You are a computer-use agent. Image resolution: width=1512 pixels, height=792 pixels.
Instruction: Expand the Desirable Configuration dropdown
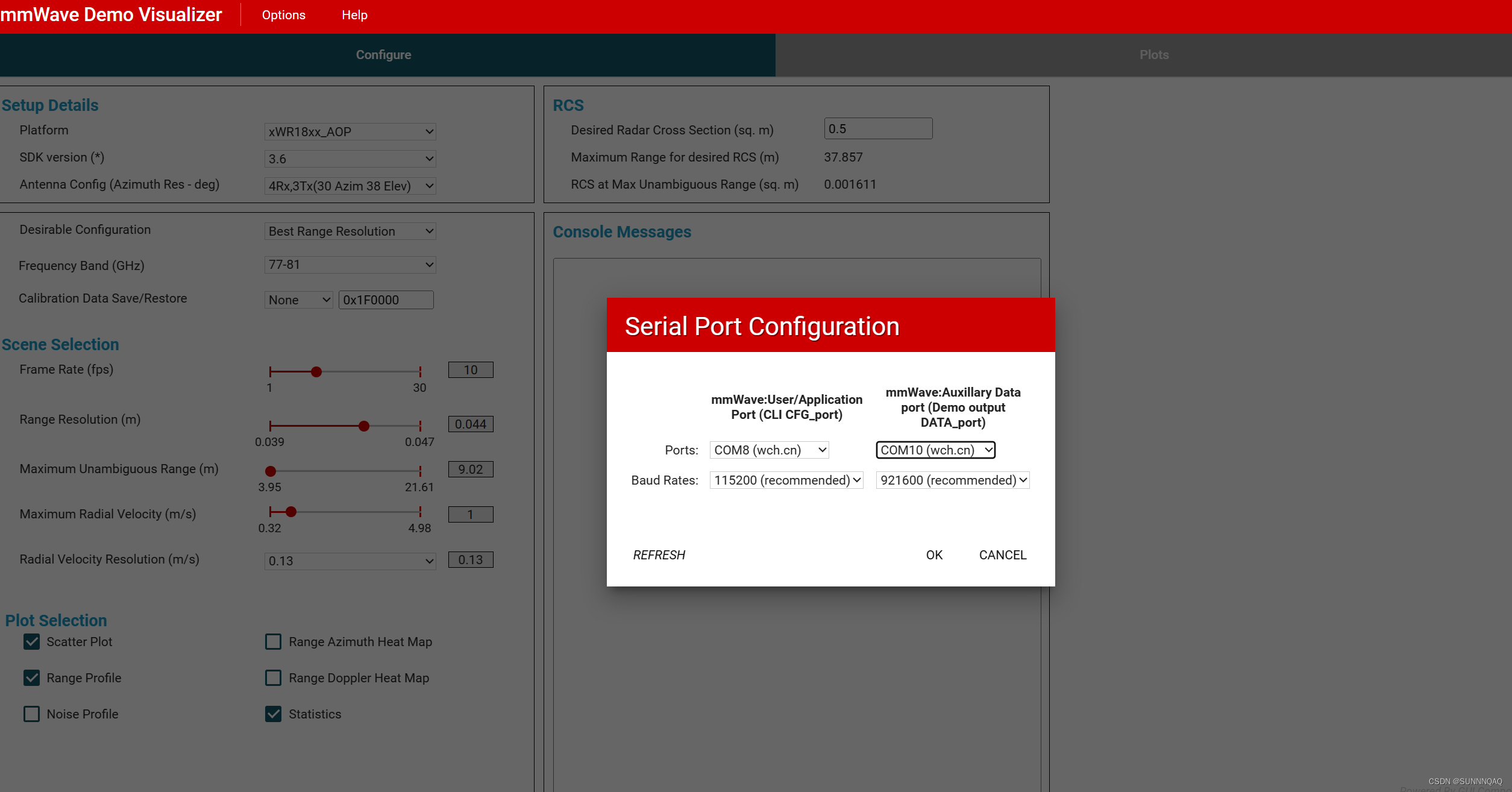pyautogui.click(x=349, y=231)
